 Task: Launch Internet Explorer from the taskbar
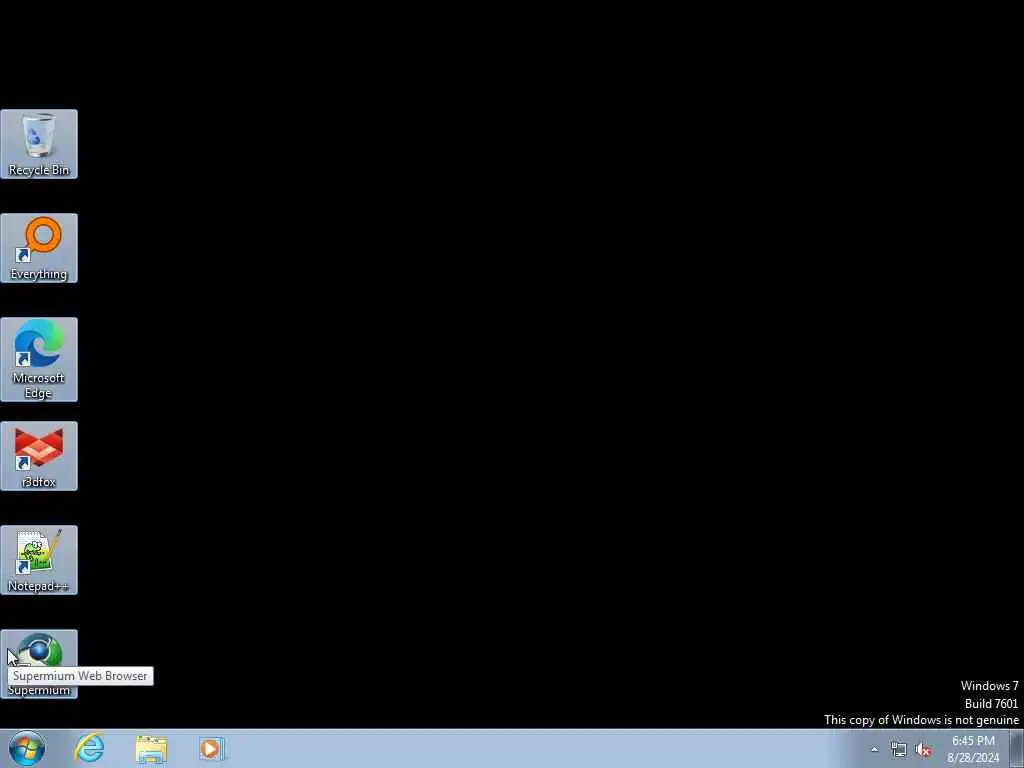(x=89, y=748)
